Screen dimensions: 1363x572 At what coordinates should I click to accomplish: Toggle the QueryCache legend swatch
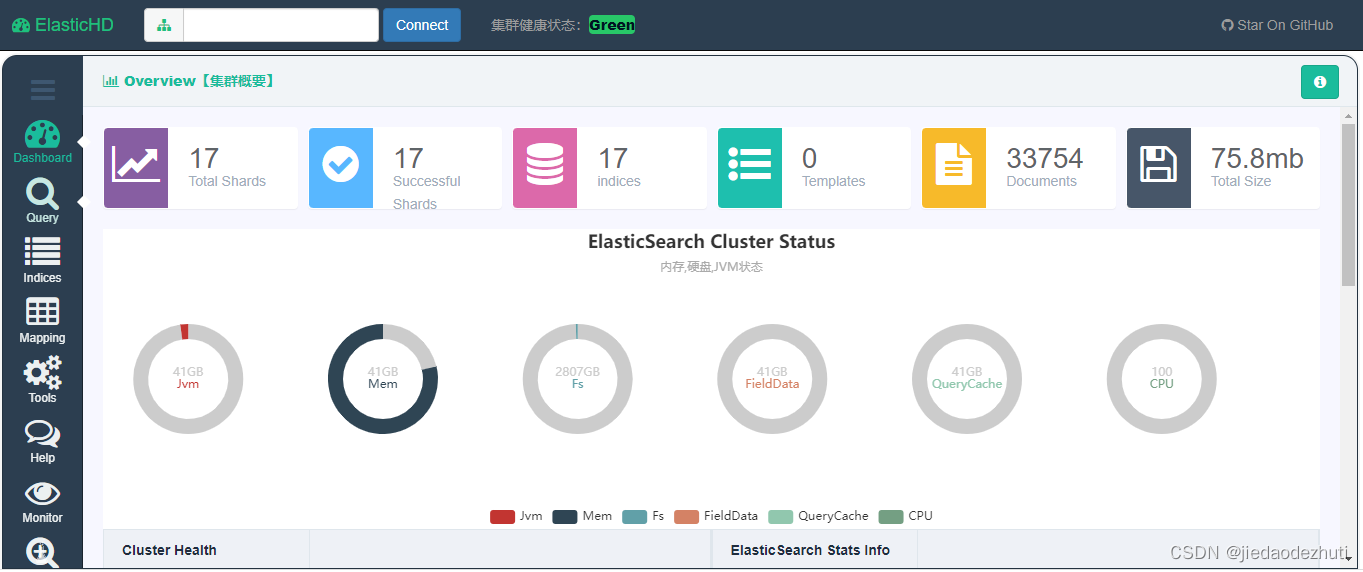pyautogui.click(x=781, y=516)
